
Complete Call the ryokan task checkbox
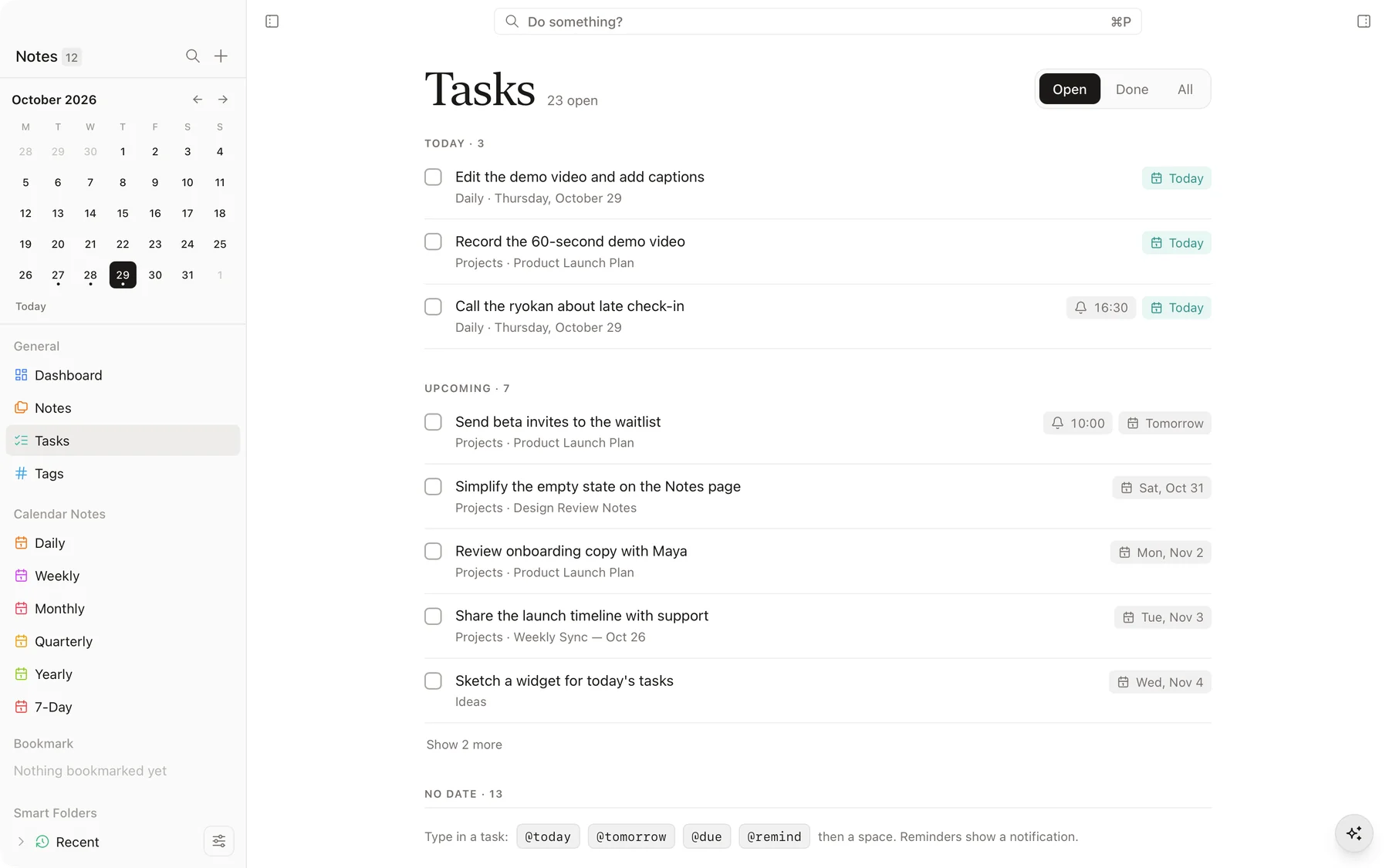point(433,307)
